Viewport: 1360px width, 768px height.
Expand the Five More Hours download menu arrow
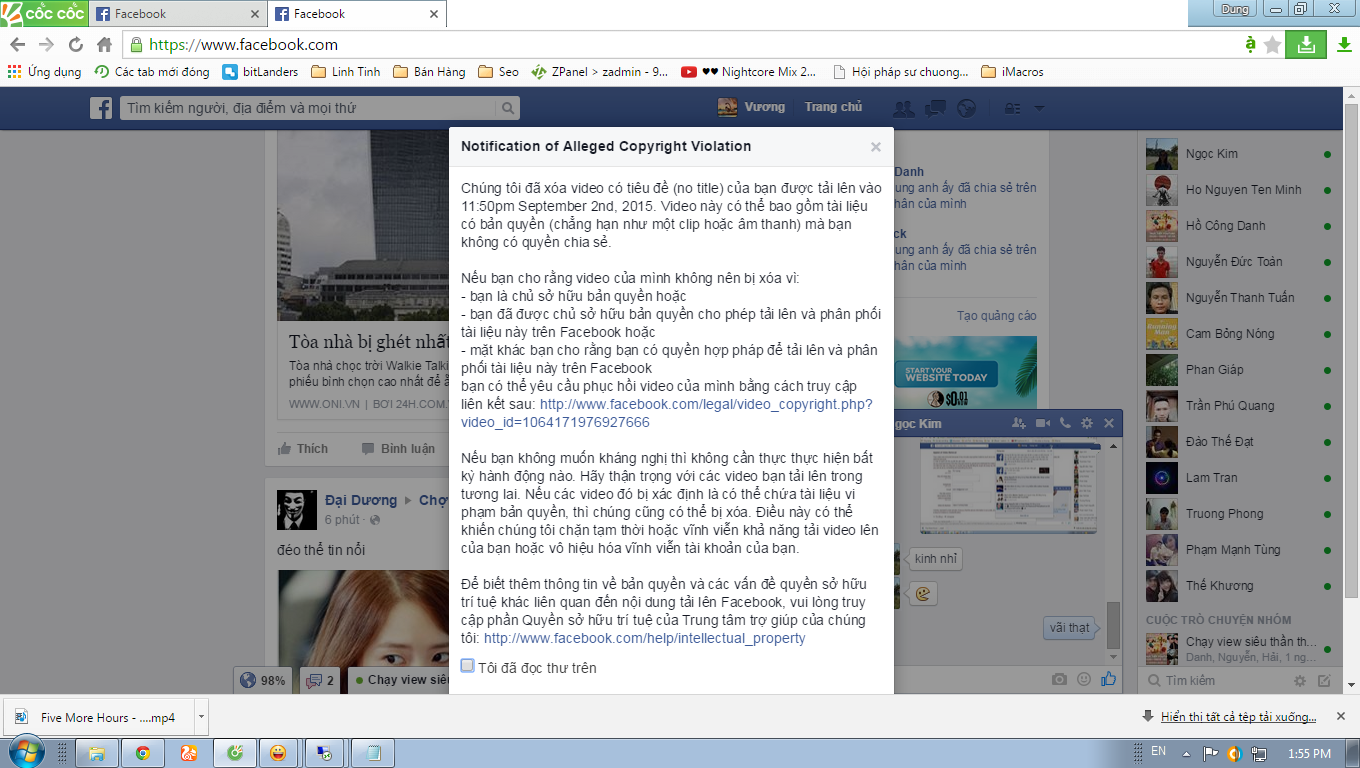coord(201,717)
